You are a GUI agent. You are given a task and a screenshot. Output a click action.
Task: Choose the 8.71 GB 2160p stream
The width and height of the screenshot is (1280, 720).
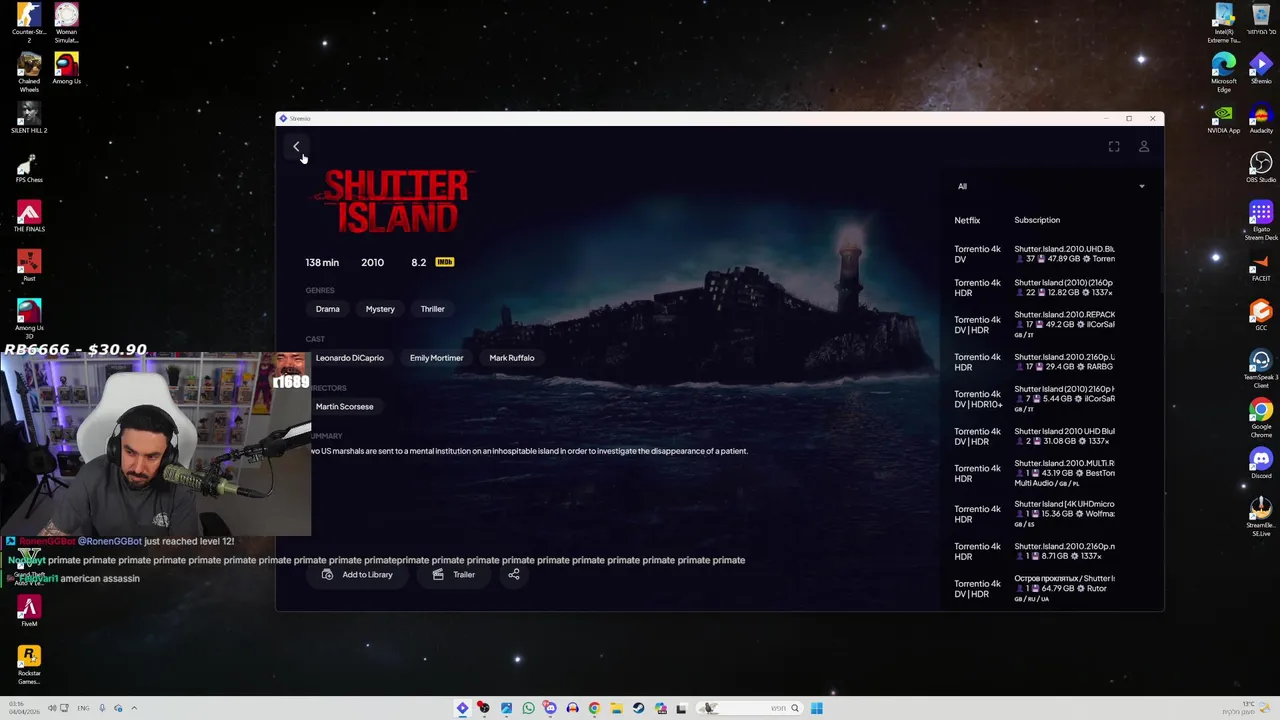coord(1050,551)
